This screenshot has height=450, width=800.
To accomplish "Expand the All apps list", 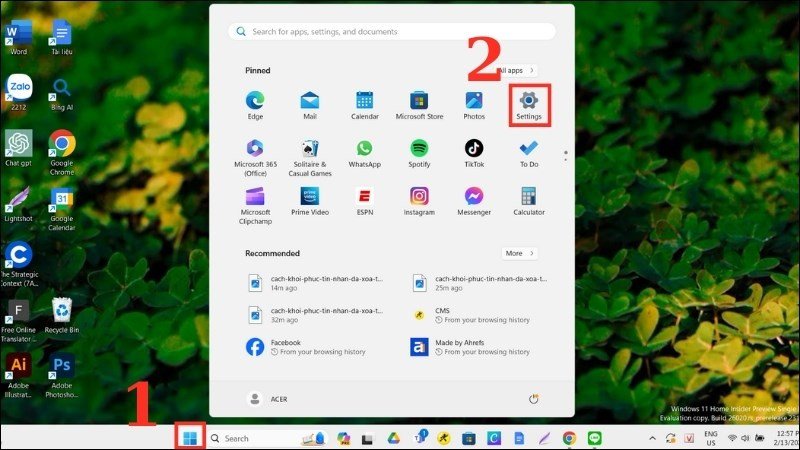I will [516, 71].
